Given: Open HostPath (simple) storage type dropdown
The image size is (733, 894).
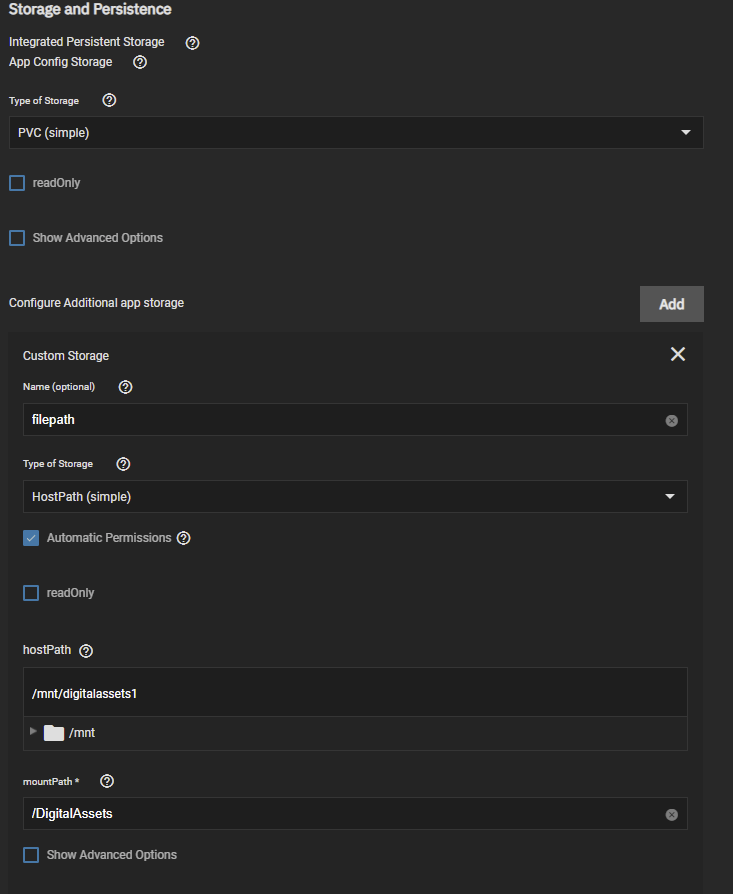Looking at the screenshot, I should tap(355, 497).
